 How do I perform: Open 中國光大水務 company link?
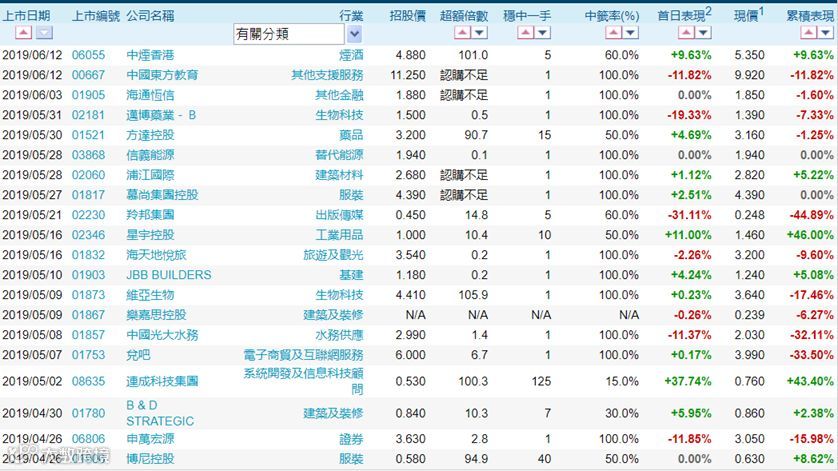[162, 335]
